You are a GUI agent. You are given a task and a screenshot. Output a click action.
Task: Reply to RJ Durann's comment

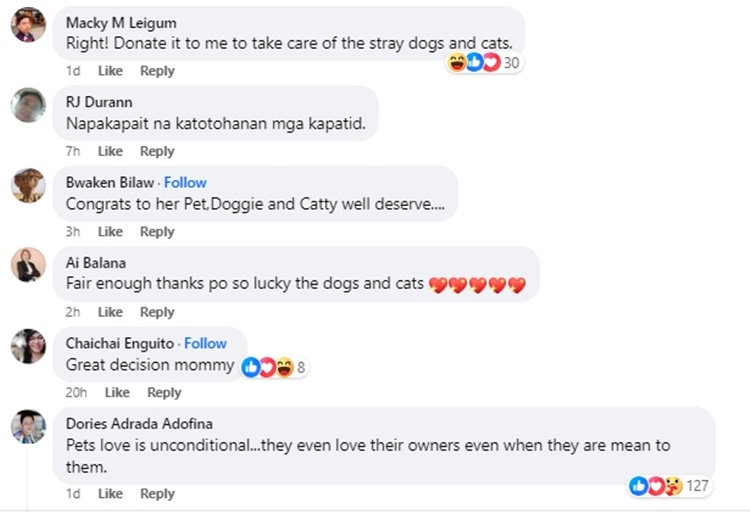157,151
